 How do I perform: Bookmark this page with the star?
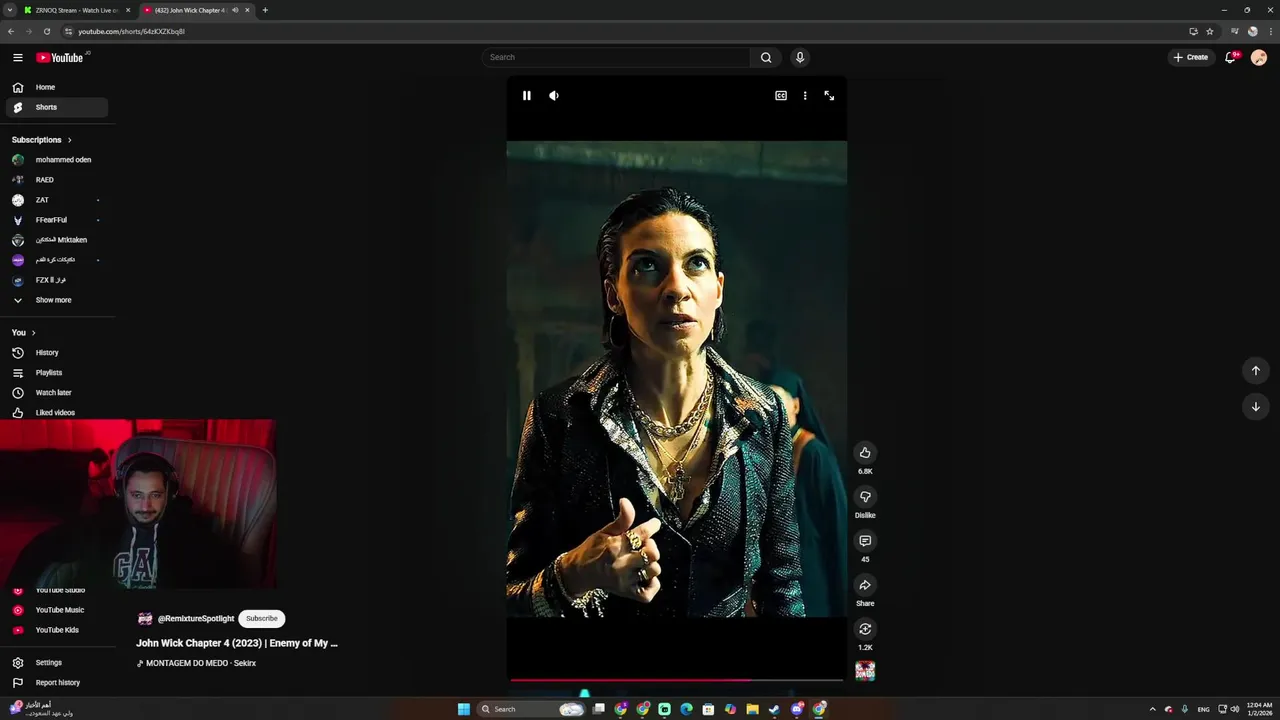1210,31
